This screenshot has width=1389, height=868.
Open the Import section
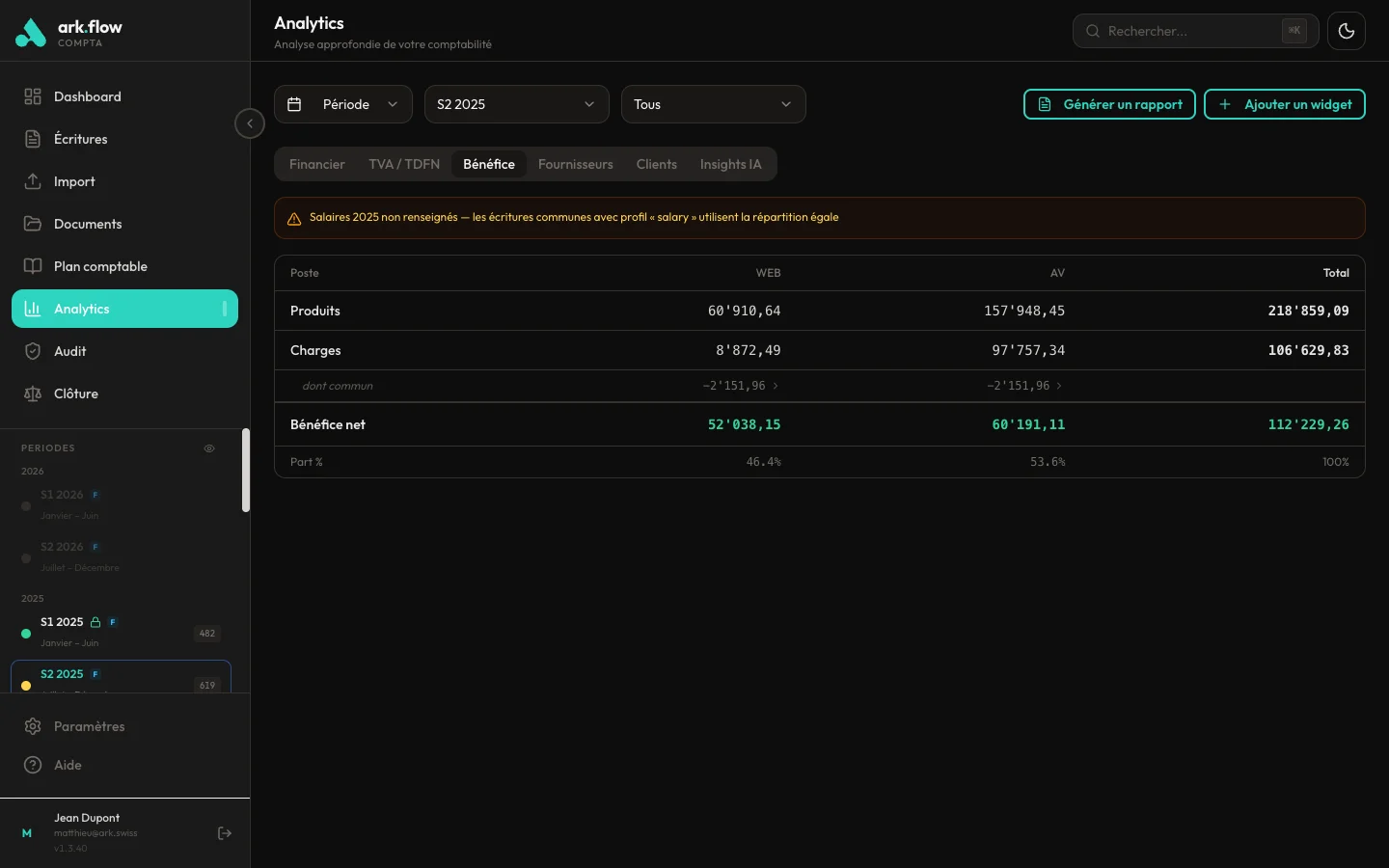click(x=32, y=181)
